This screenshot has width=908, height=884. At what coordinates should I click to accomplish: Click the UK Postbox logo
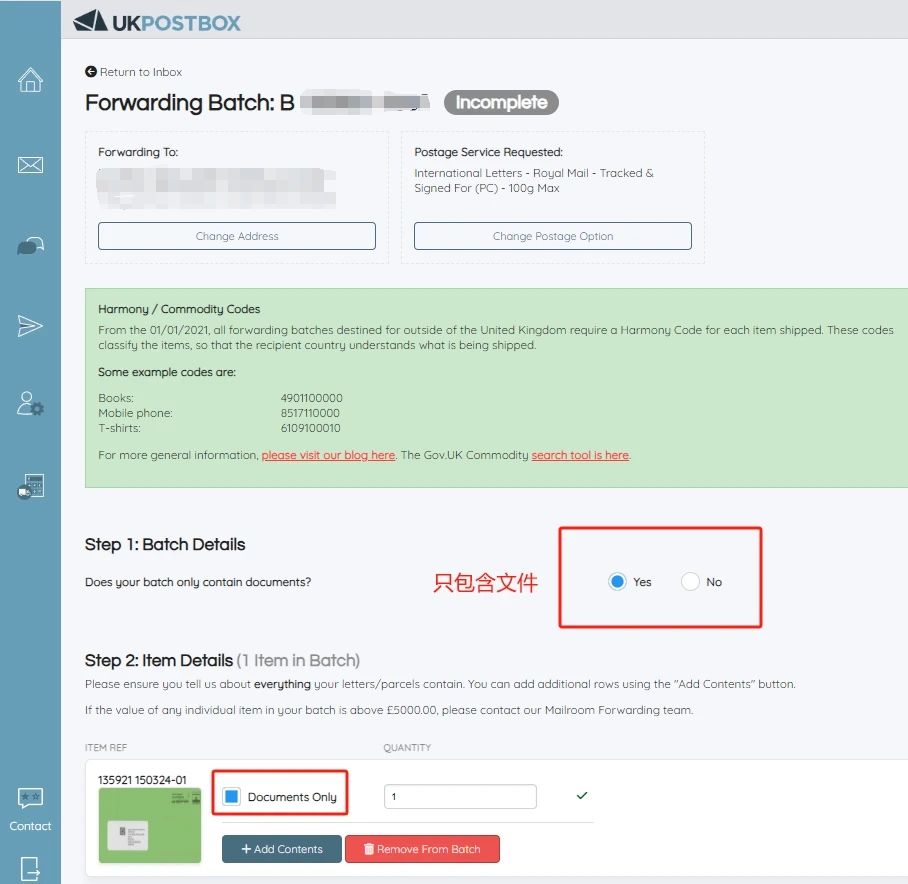pos(158,21)
